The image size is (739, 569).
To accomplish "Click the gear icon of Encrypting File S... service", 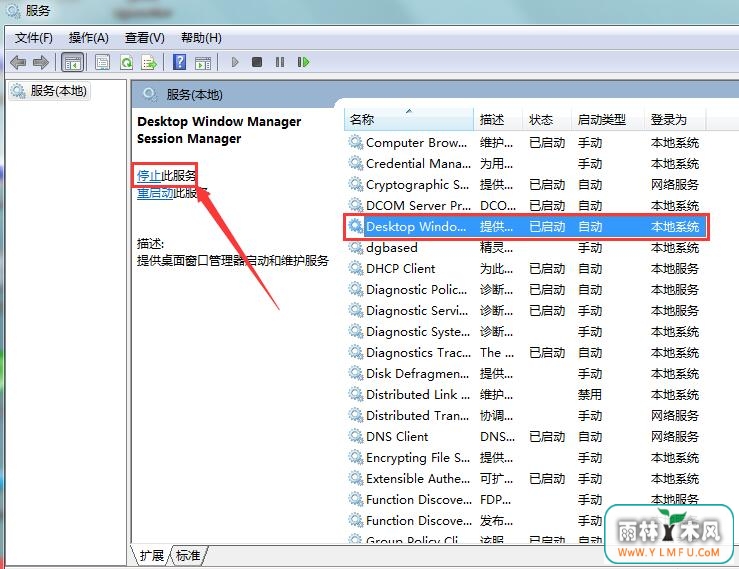I will pos(355,457).
